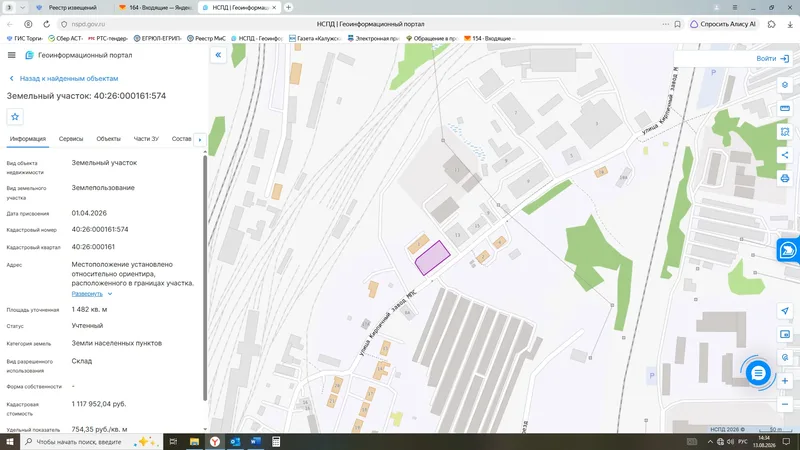This screenshot has height=450, width=800.
Task: Add parcel to favorites with star
Action: click(15, 117)
